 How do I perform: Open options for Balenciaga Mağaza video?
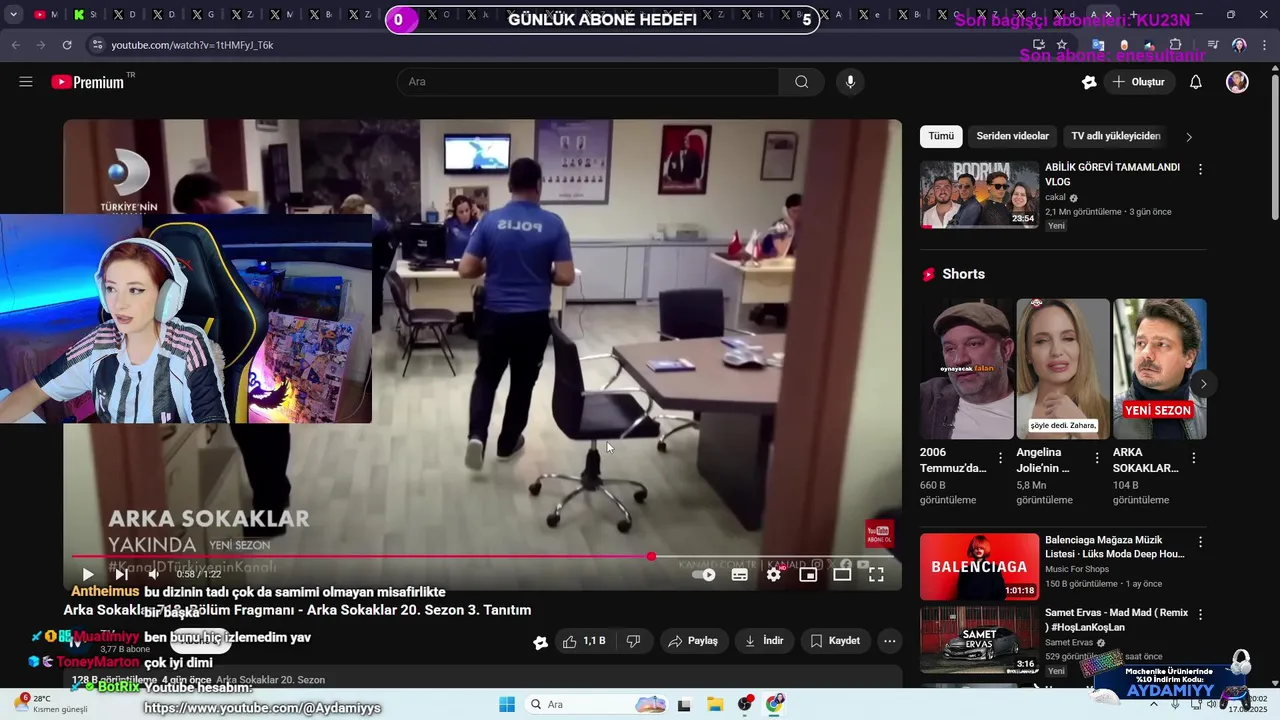tap(1200, 542)
